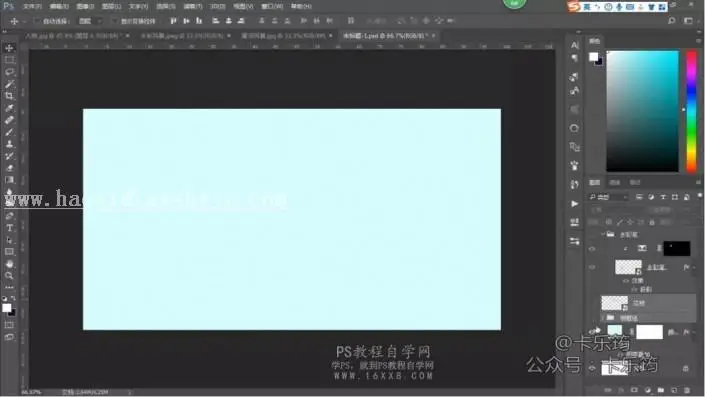Image resolution: width=705 pixels, height=397 pixels.
Task: Open the 图层 auto-select target dropdown
Action: tap(90, 21)
